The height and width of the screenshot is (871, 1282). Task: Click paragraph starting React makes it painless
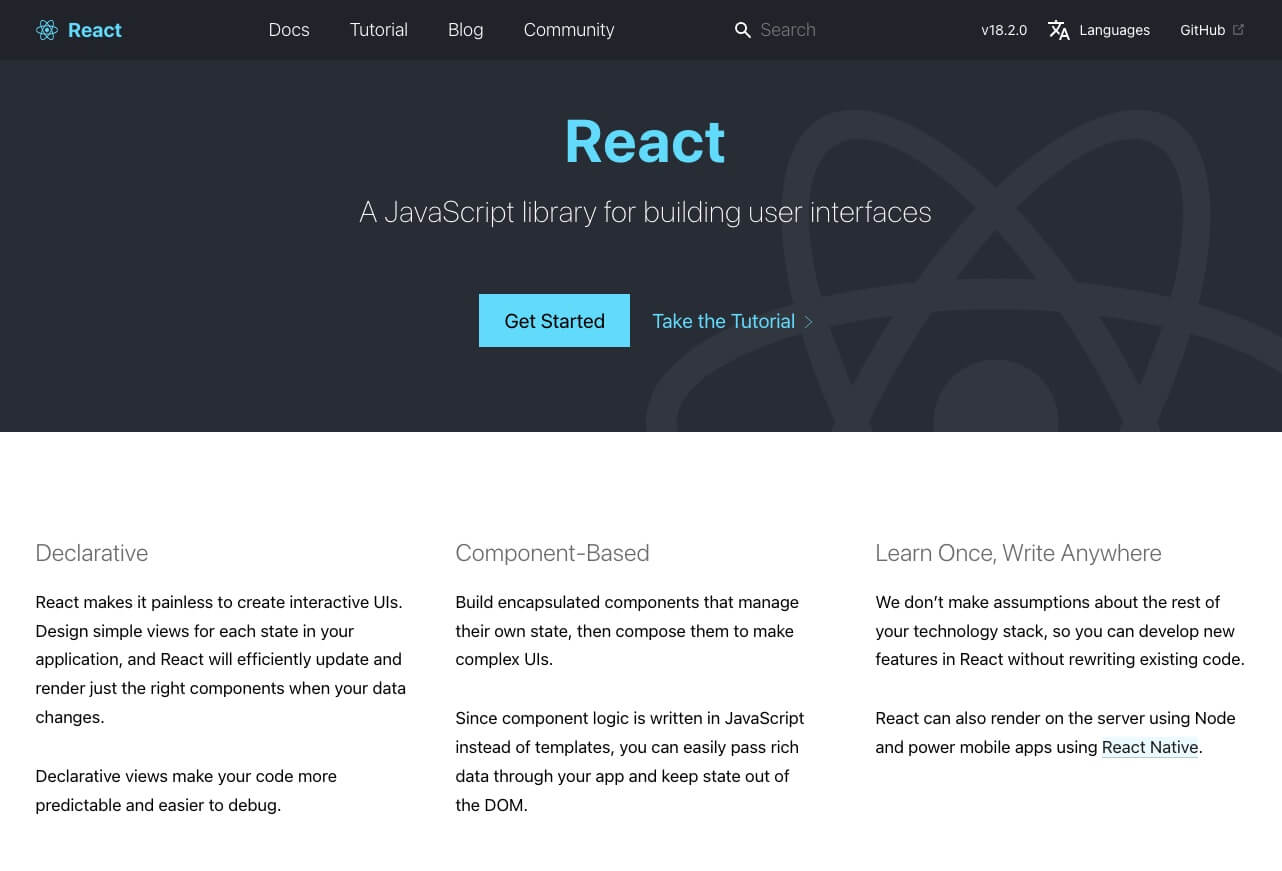click(x=221, y=660)
